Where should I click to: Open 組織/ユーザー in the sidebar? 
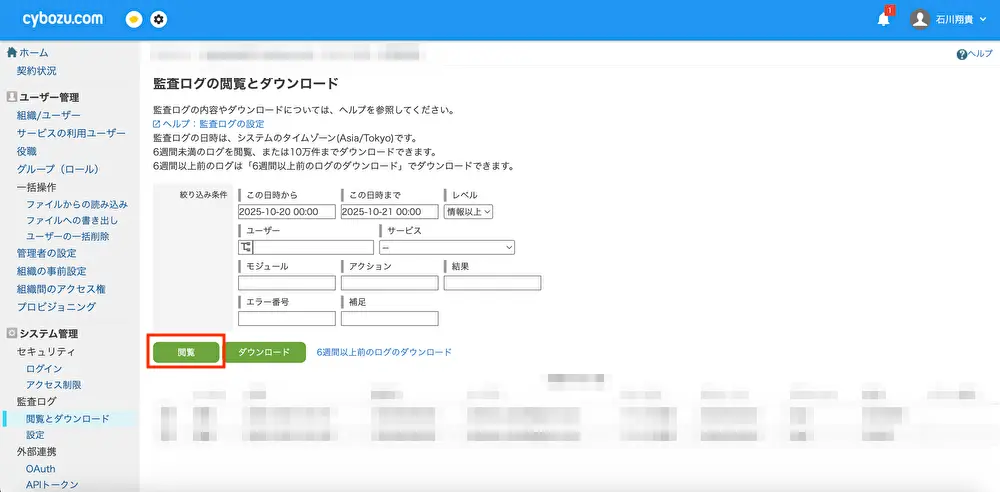48,116
